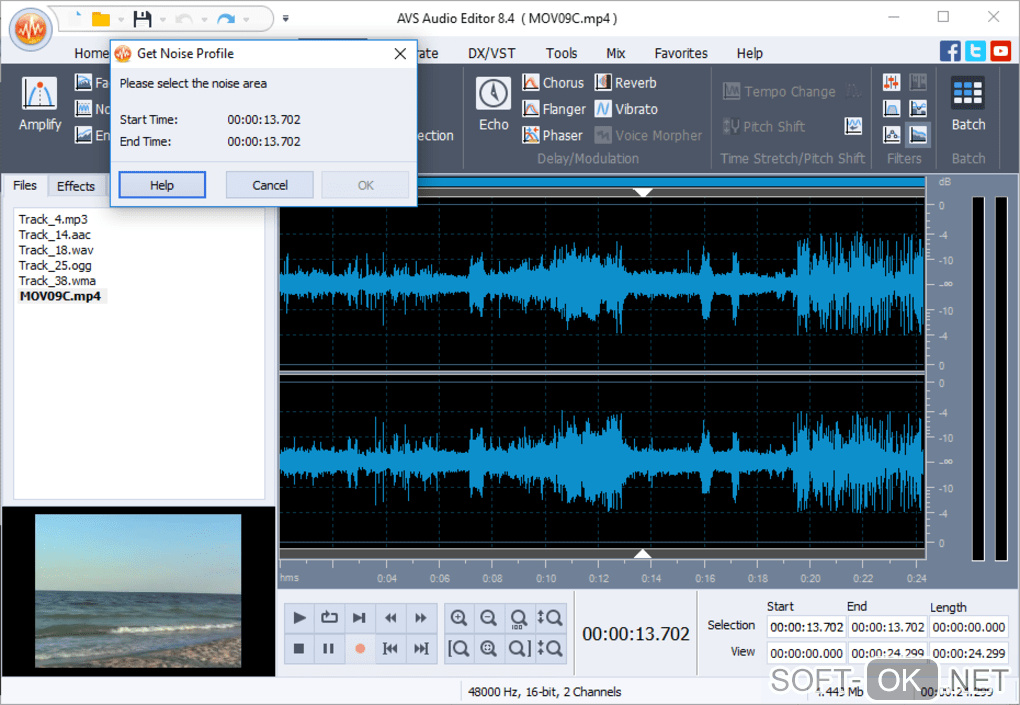Switch to the Effects panel tab
The image size is (1020, 705).
point(76,186)
